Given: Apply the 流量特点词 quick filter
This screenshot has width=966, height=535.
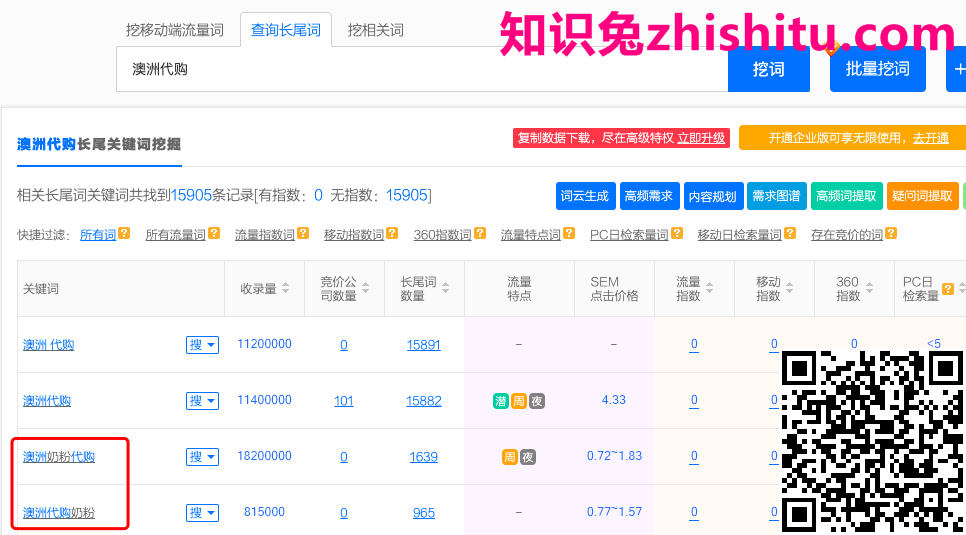Looking at the screenshot, I should tap(530, 235).
